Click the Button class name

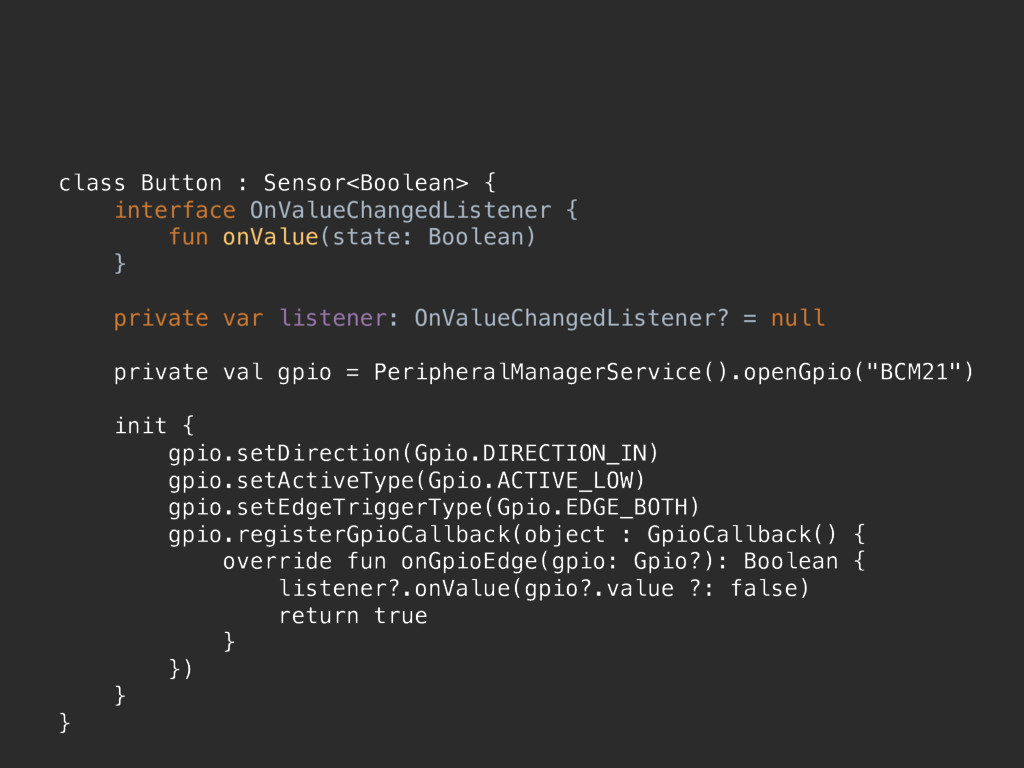tap(182, 183)
